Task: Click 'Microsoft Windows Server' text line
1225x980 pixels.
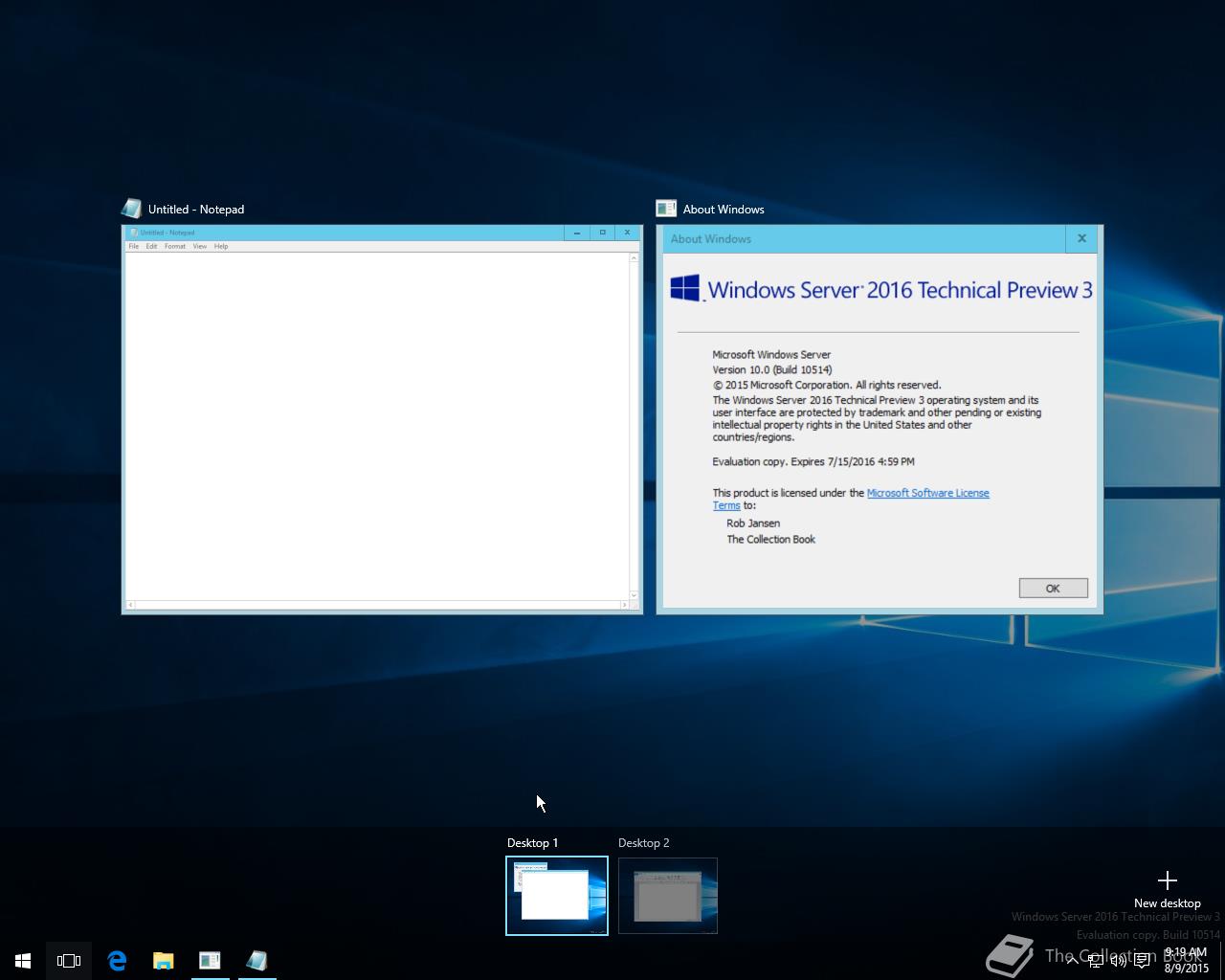Action: [771, 354]
